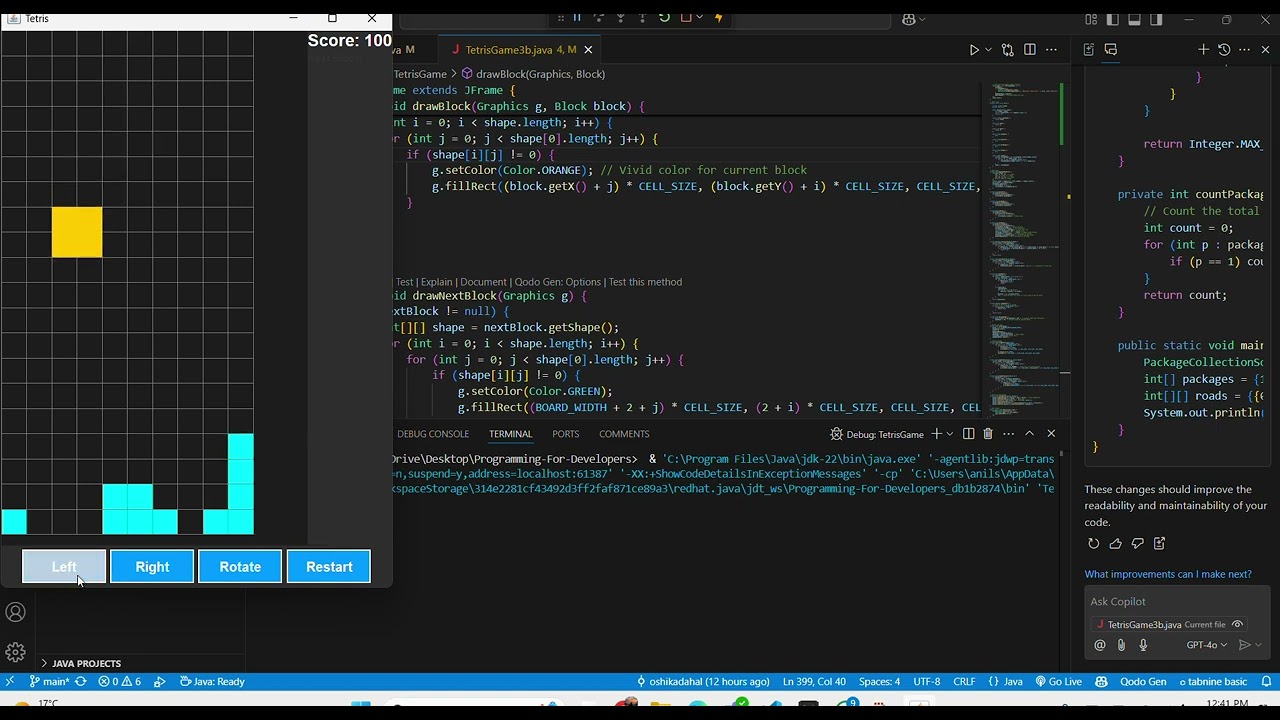This screenshot has height=720, width=1280.
Task: Click the hot code replace lightning icon
Action: (718, 17)
